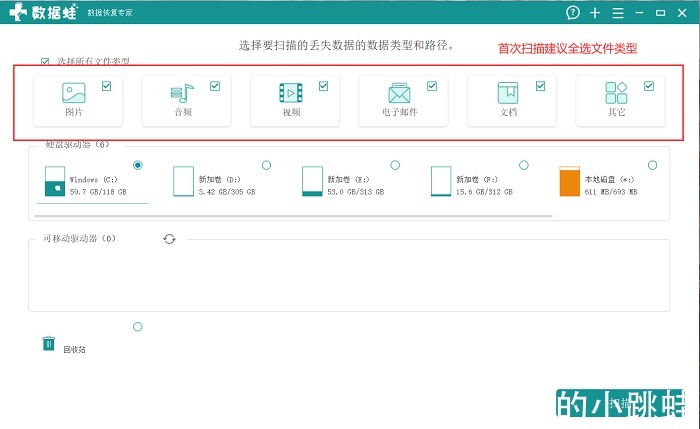The height and width of the screenshot is (429, 700).
Task: Select the 新加卷 (D:) radio button
Action: coord(267,165)
